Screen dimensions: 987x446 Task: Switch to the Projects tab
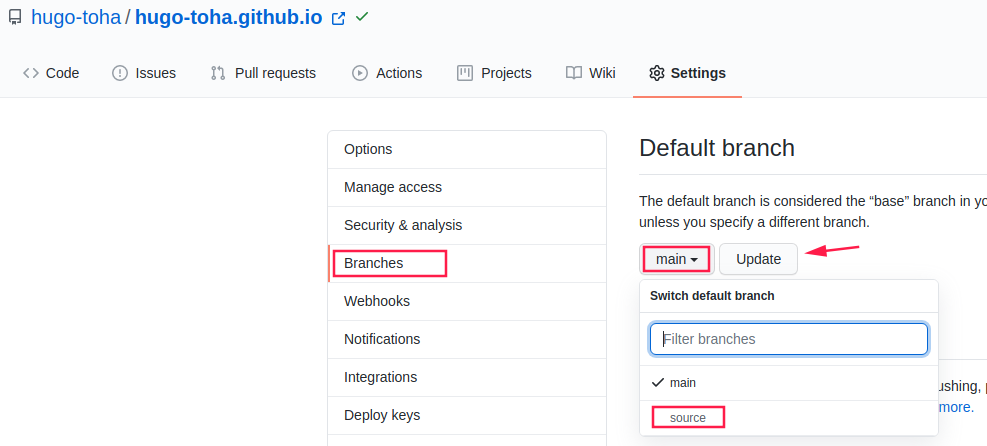point(494,73)
